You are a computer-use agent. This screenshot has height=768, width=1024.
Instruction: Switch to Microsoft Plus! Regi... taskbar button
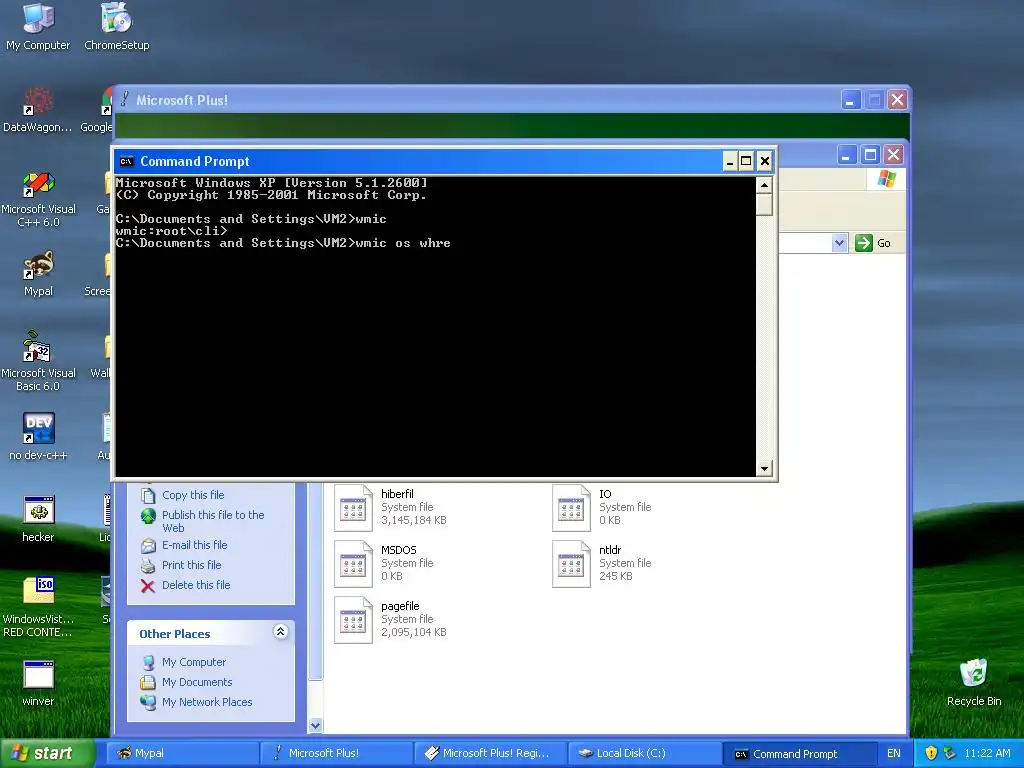[490, 753]
